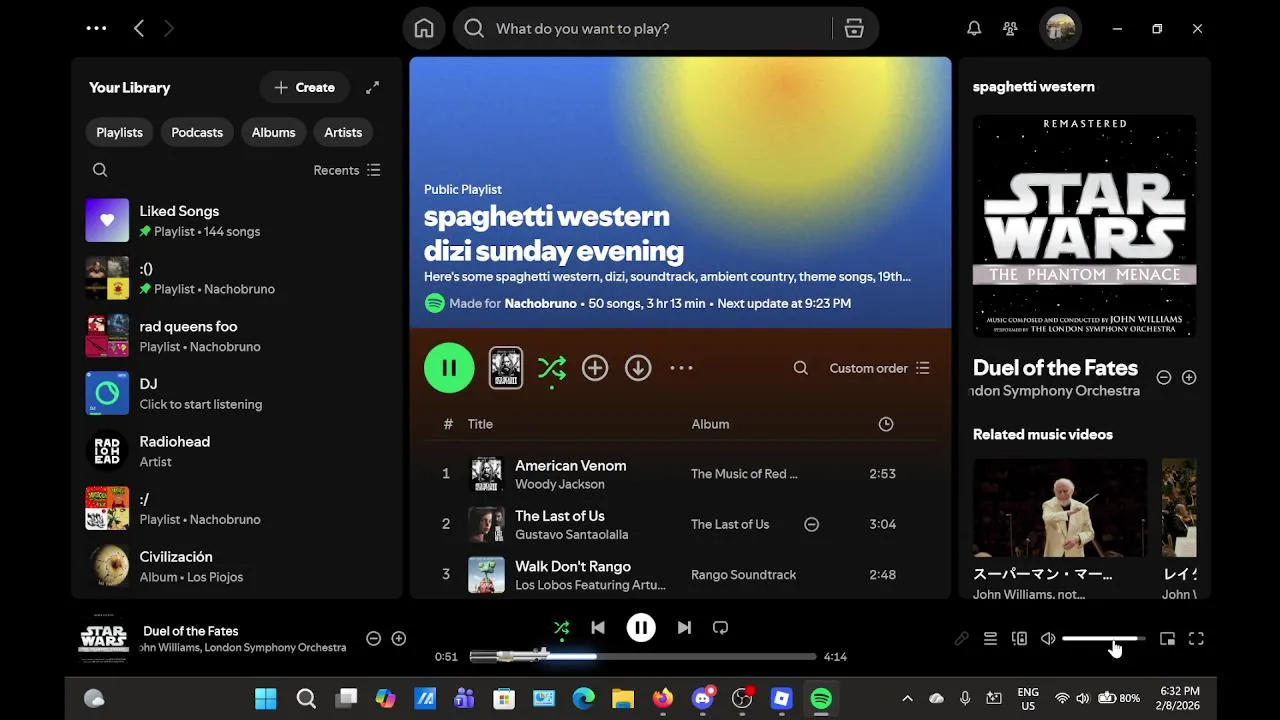Open artist Gustavo Santaolalla
Screen dimensions: 1280x720
coord(571,534)
